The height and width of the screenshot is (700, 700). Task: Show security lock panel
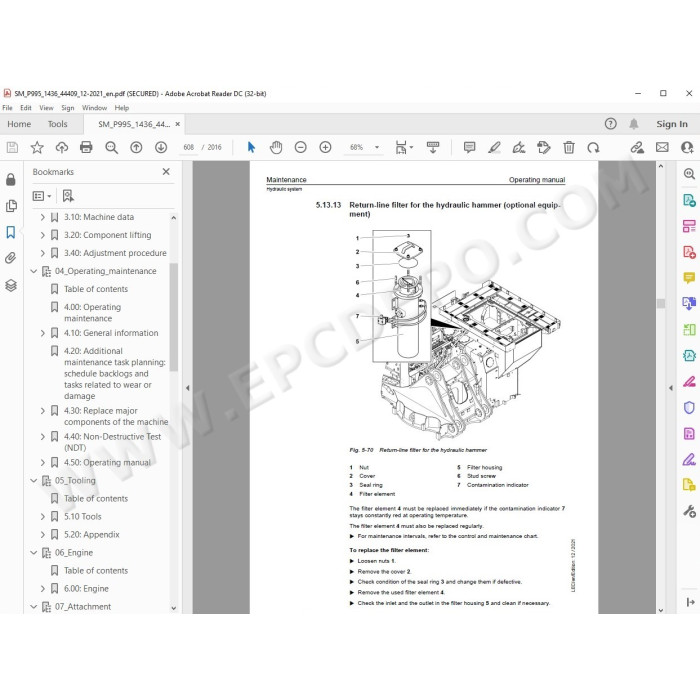[x=11, y=179]
